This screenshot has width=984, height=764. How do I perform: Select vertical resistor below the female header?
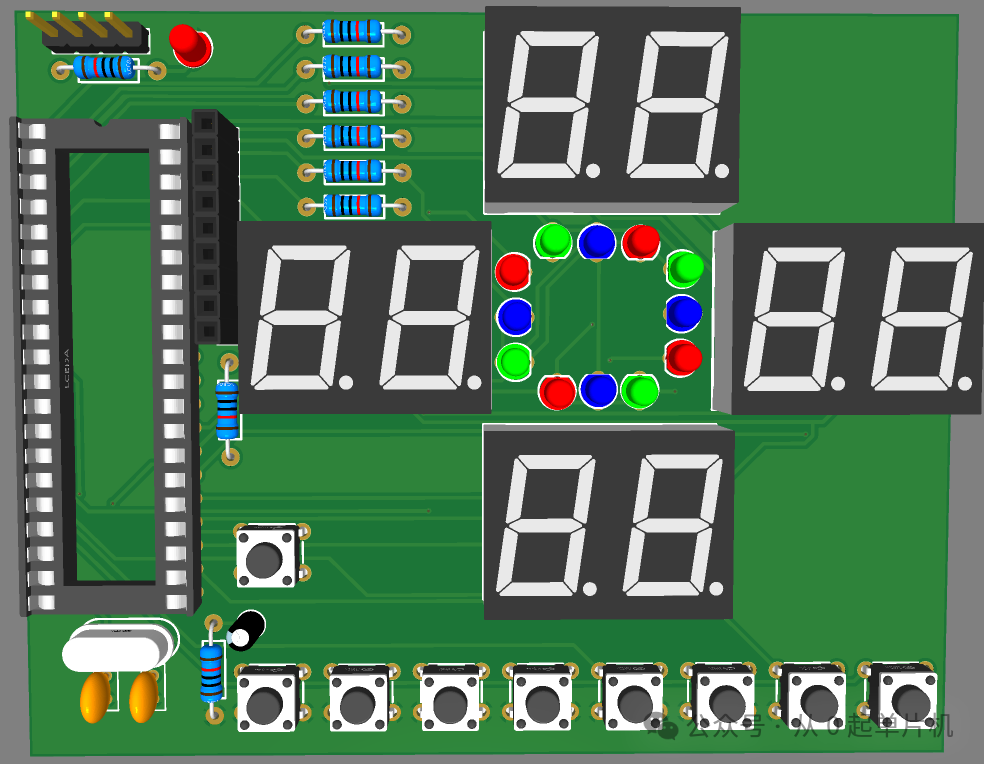pyautogui.click(x=228, y=409)
